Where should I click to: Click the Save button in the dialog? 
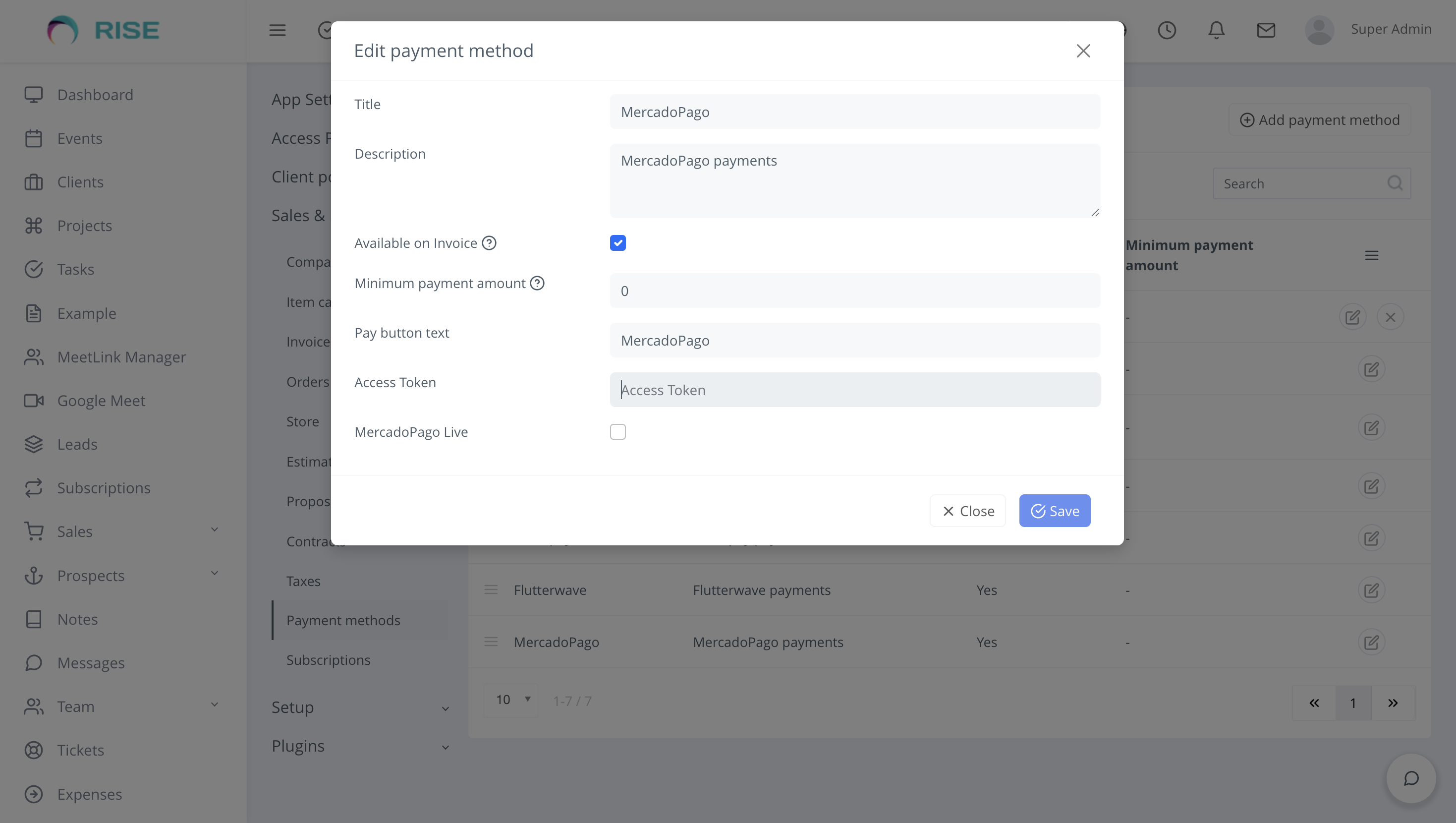1054,510
